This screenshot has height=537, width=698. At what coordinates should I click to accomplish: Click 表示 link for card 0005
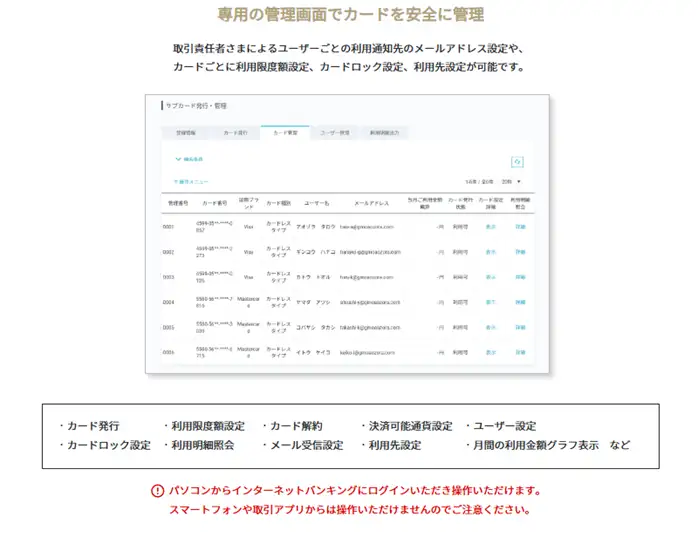point(490,327)
